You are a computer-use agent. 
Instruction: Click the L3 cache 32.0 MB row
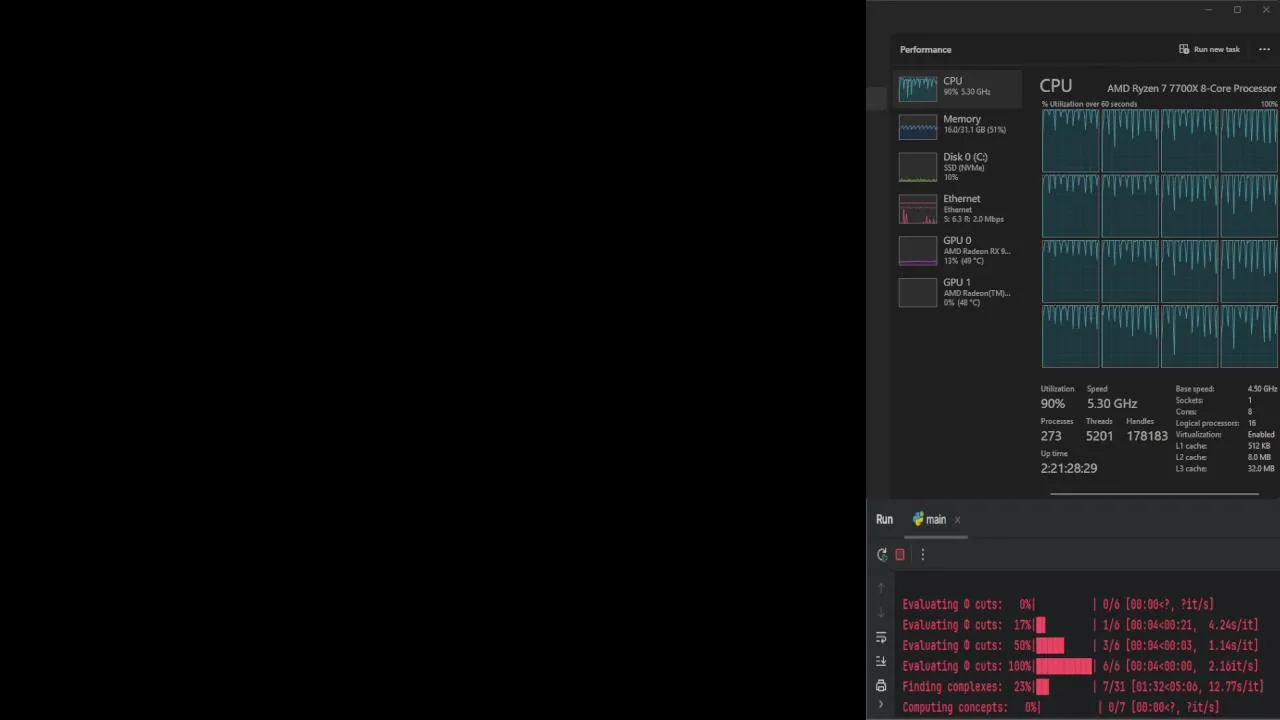pos(1226,469)
